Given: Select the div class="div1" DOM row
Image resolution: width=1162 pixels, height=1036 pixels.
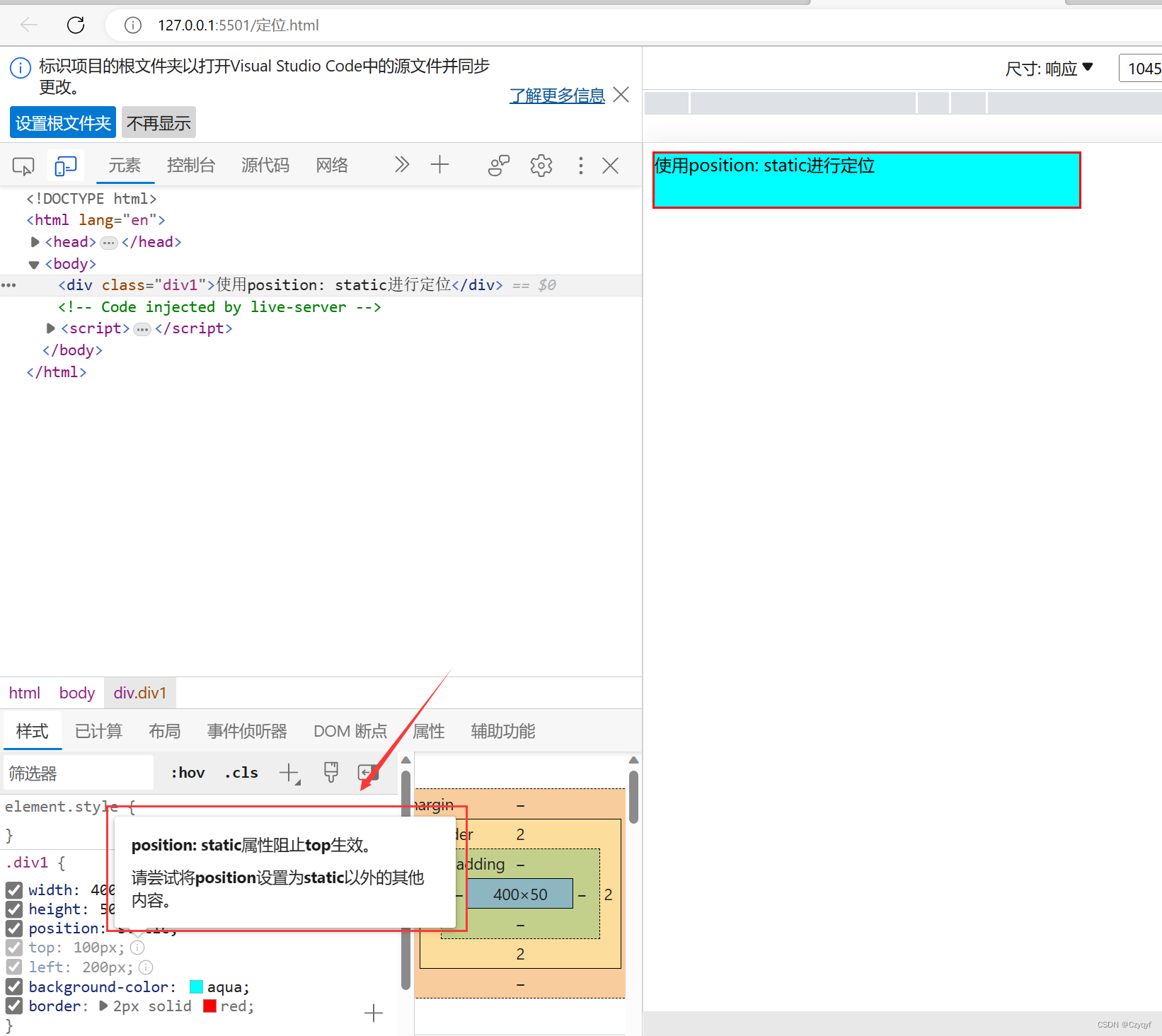Looking at the screenshot, I should click(321, 285).
